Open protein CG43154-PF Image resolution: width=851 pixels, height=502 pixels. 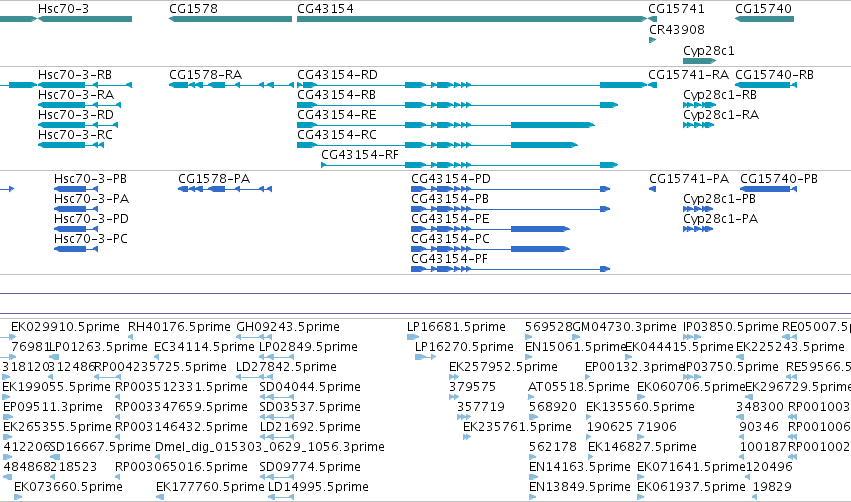449,259
